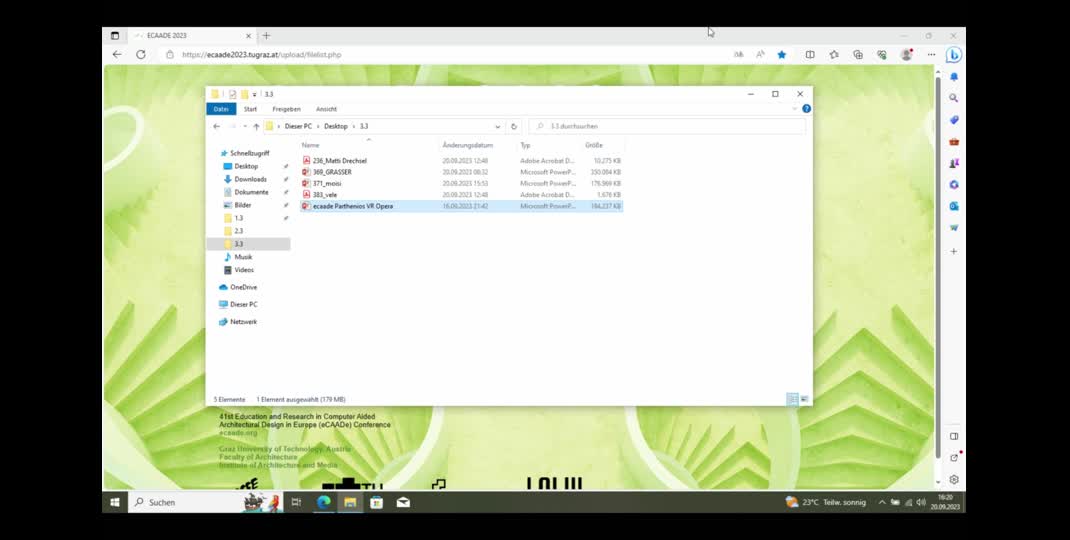Screen dimensions: 1070x540
Task: Open the recent locations dropdown in Explorer
Action: (x=245, y=126)
